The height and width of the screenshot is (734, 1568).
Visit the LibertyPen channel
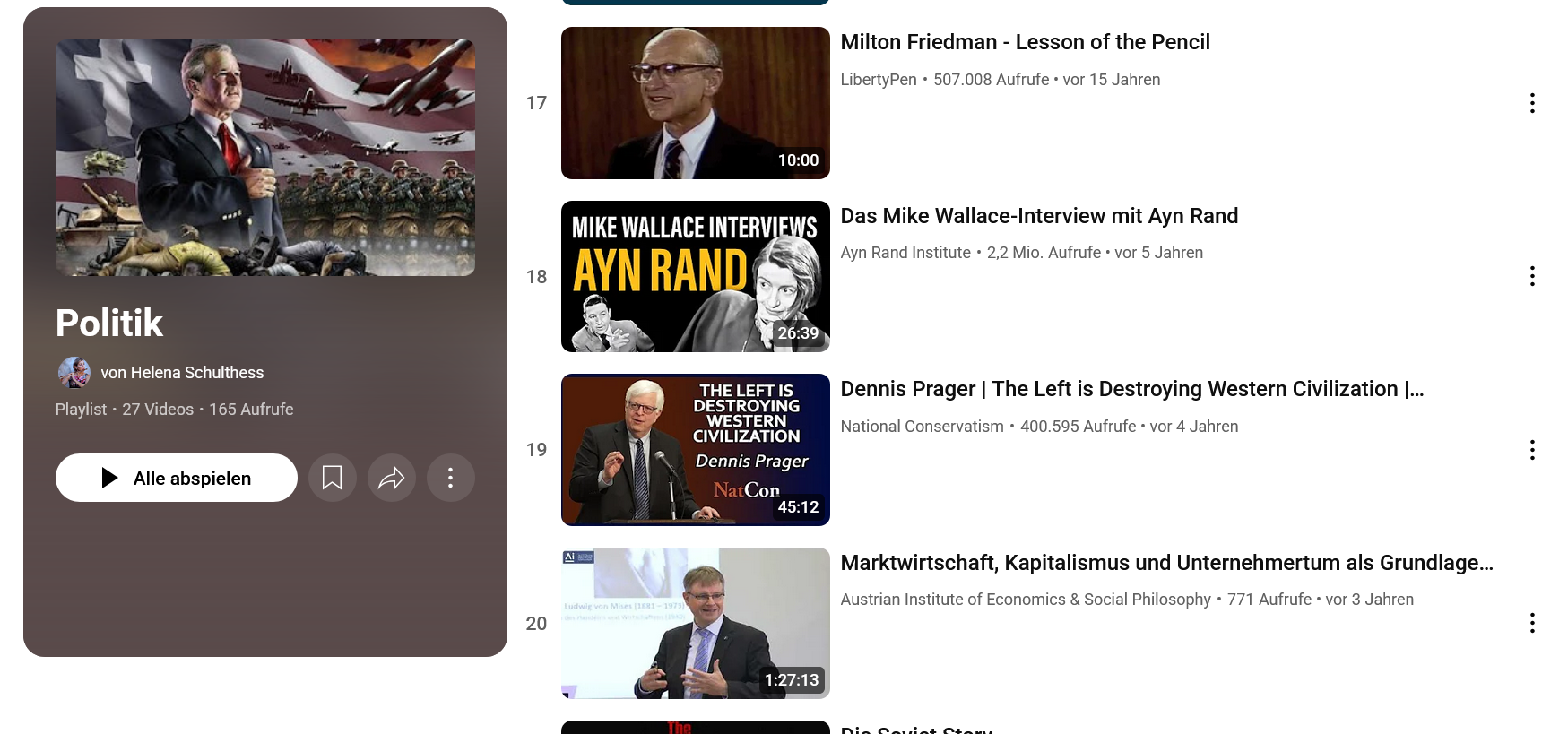coord(879,80)
